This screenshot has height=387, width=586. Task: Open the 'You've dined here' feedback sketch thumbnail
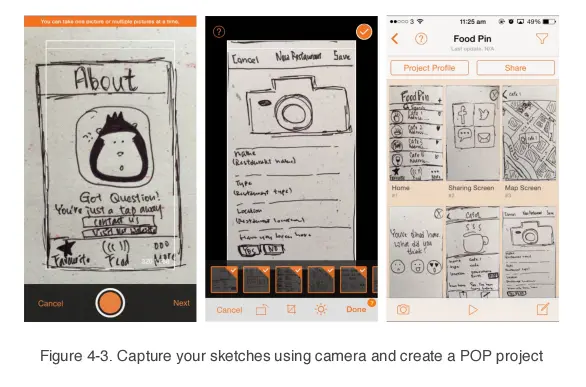click(416, 252)
